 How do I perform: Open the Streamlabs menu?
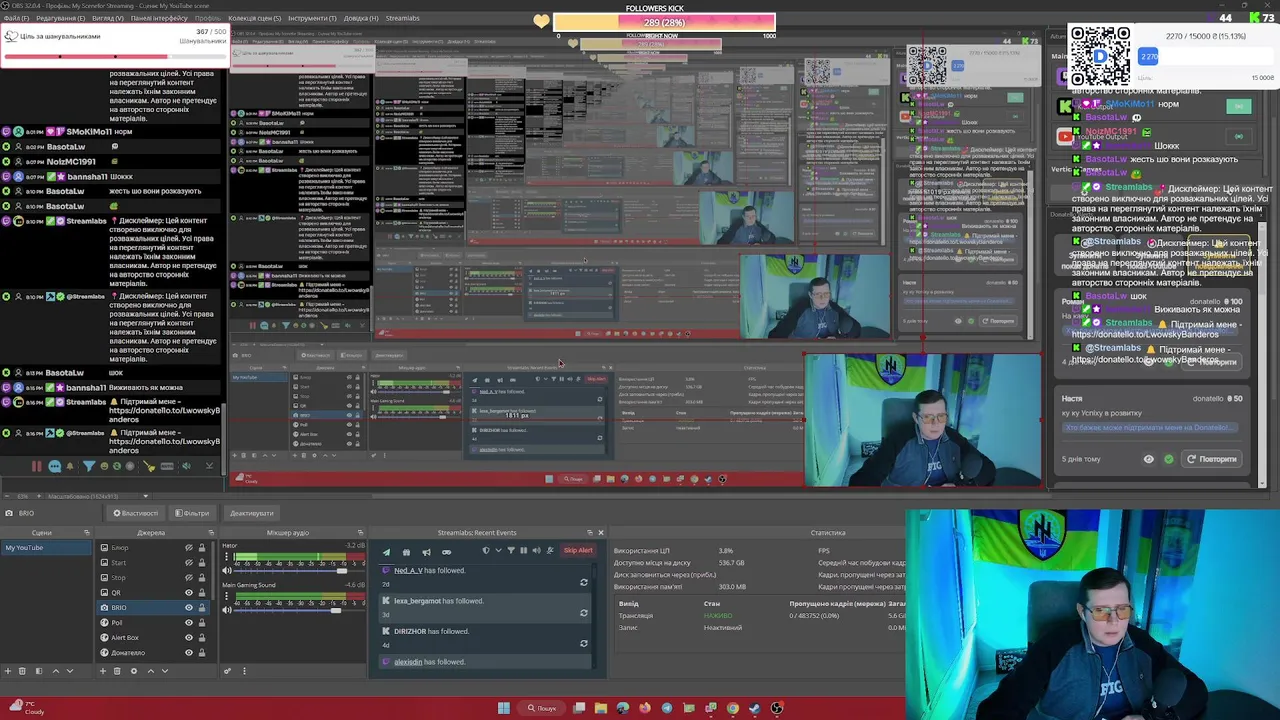[x=402, y=18]
